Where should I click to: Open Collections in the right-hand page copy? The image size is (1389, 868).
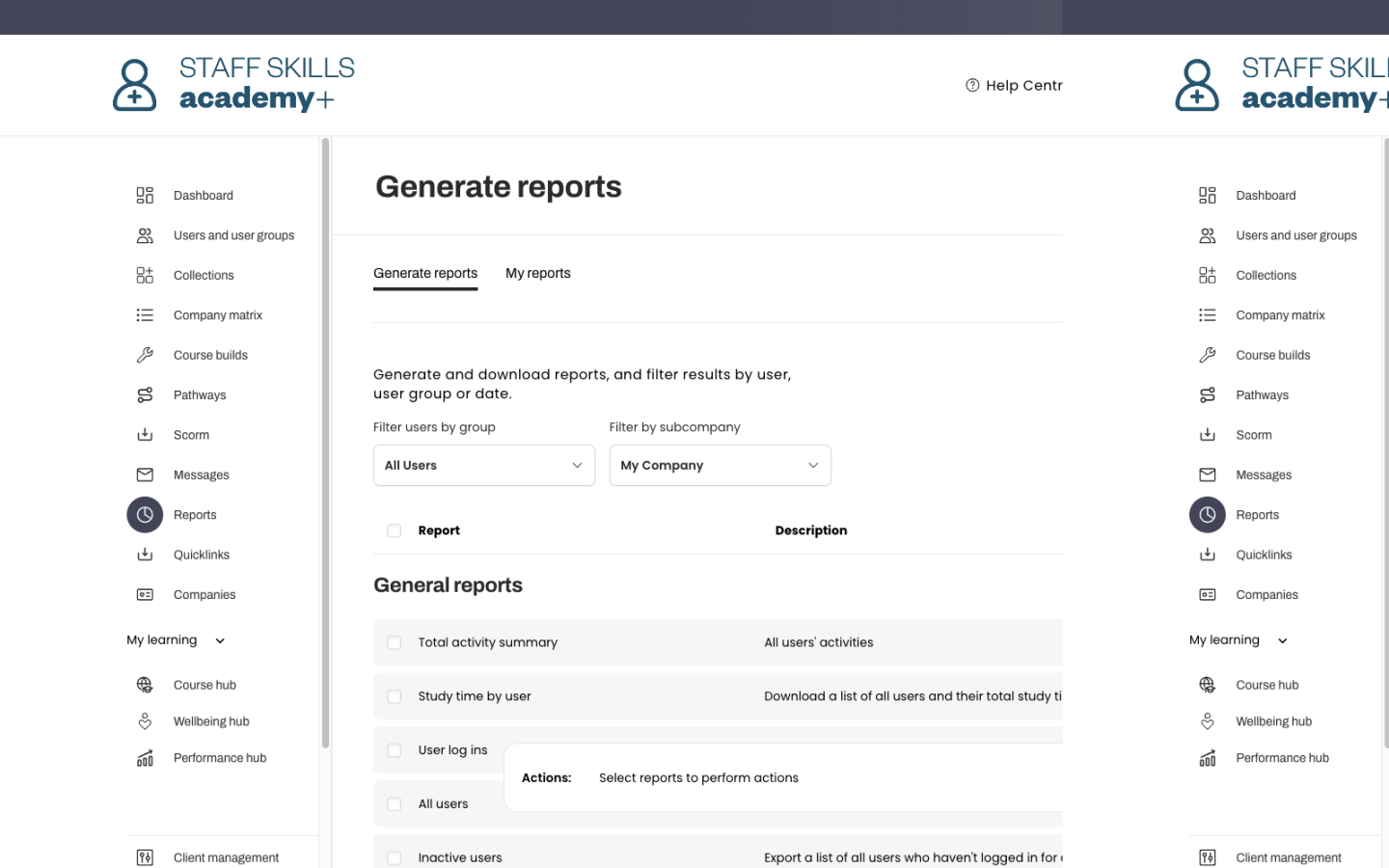click(1266, 276)
